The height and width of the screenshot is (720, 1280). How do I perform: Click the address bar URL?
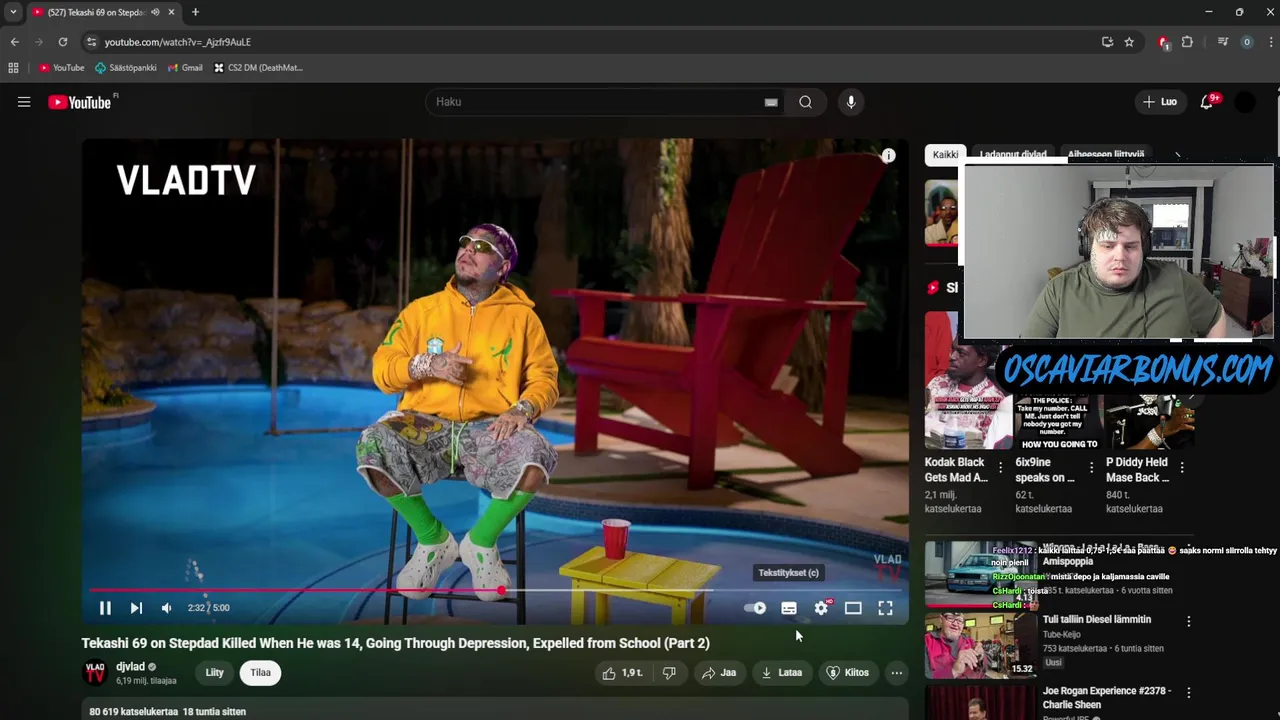click(x=178, y=42)
